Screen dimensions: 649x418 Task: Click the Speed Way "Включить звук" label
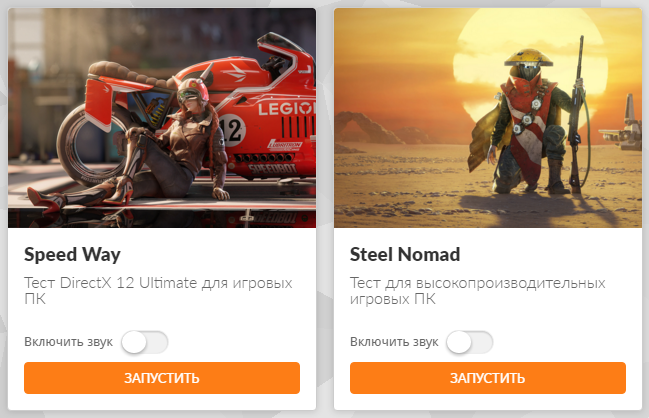[68, 342]
